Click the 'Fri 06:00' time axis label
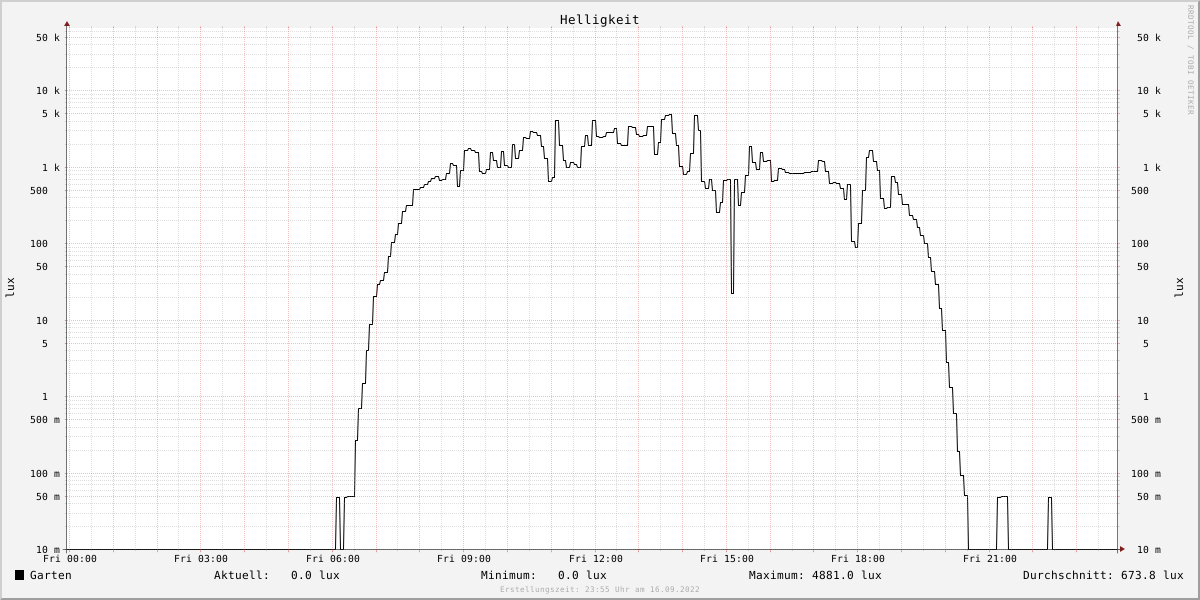 [333, 559]
